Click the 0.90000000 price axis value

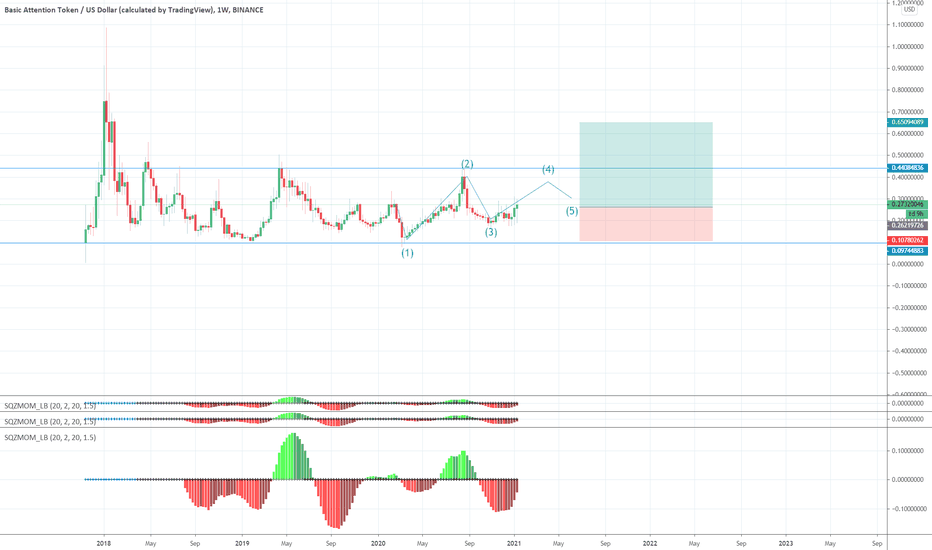[x=908, y=68]
